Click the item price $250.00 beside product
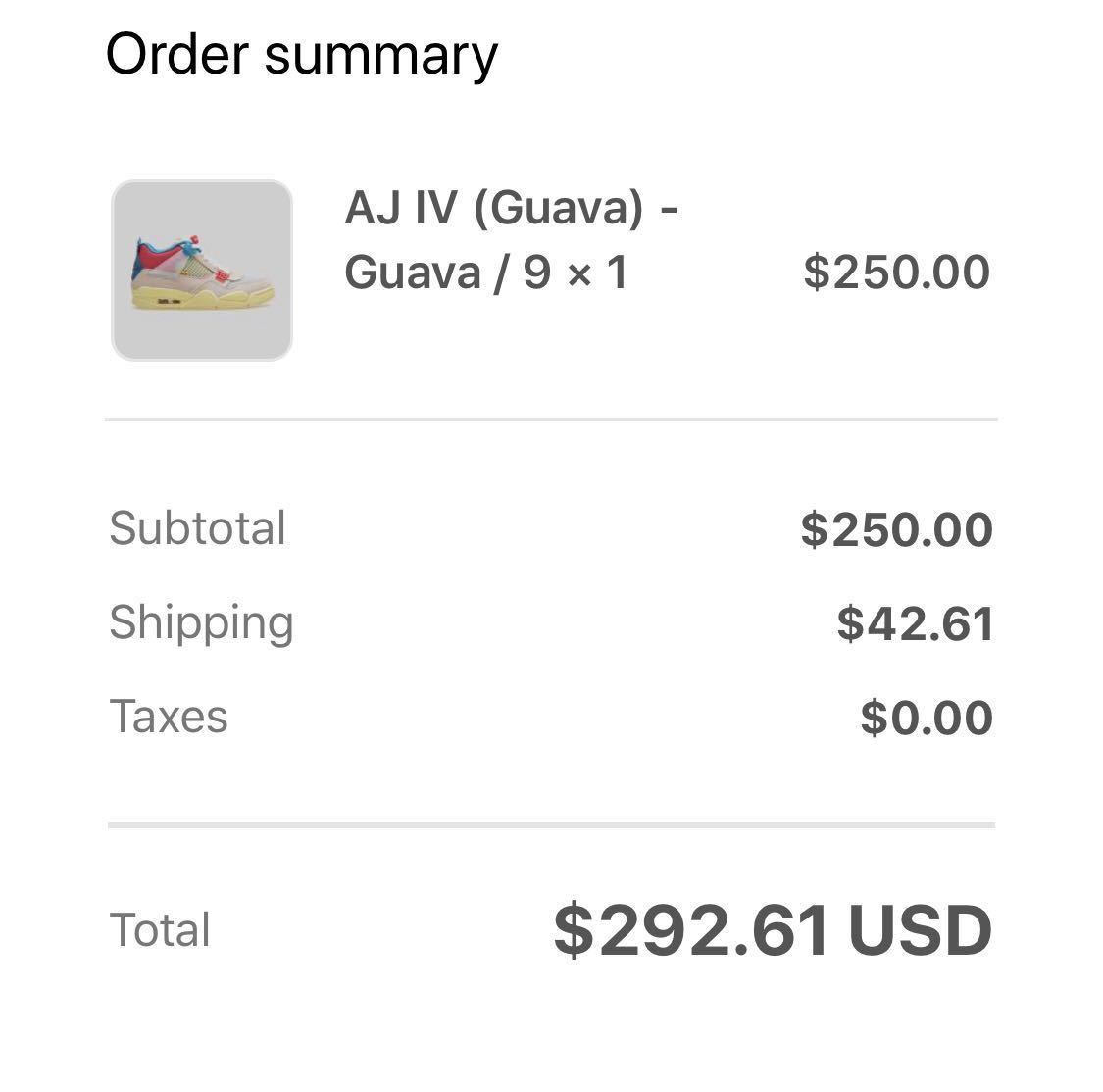The height and width of the screenshot is (1092, 1103). click(x=896, y=273)
